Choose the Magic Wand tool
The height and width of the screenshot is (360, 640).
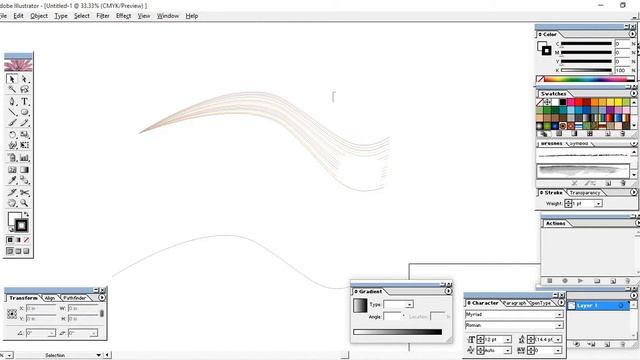(12, 89)
